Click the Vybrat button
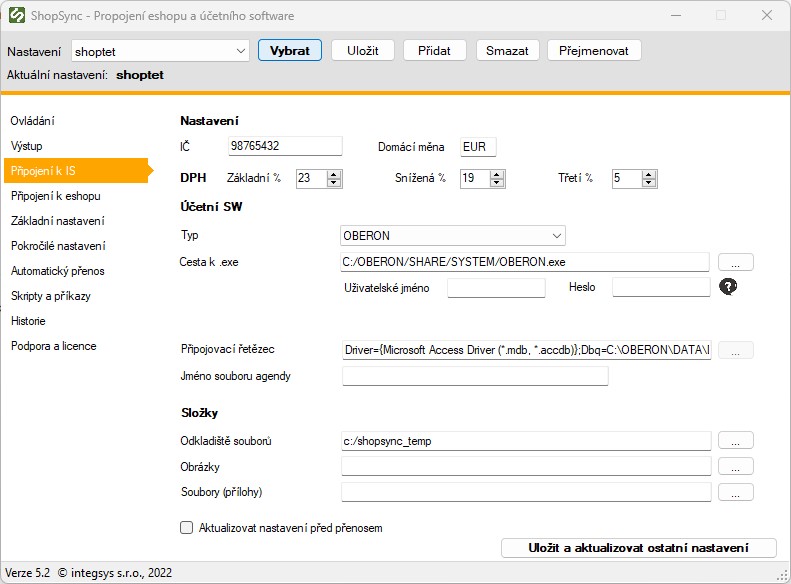 click(x=290, y=50)
